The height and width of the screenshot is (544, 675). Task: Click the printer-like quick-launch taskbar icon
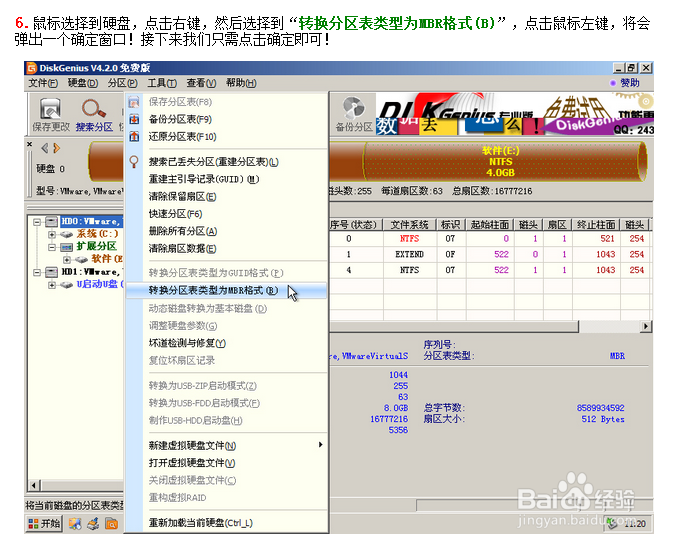[93, 524]
